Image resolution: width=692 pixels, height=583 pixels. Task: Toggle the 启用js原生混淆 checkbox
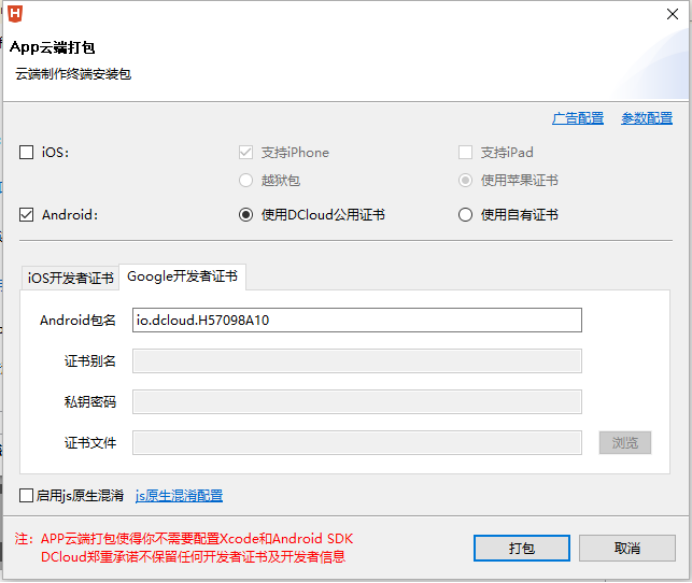point(27,495)
